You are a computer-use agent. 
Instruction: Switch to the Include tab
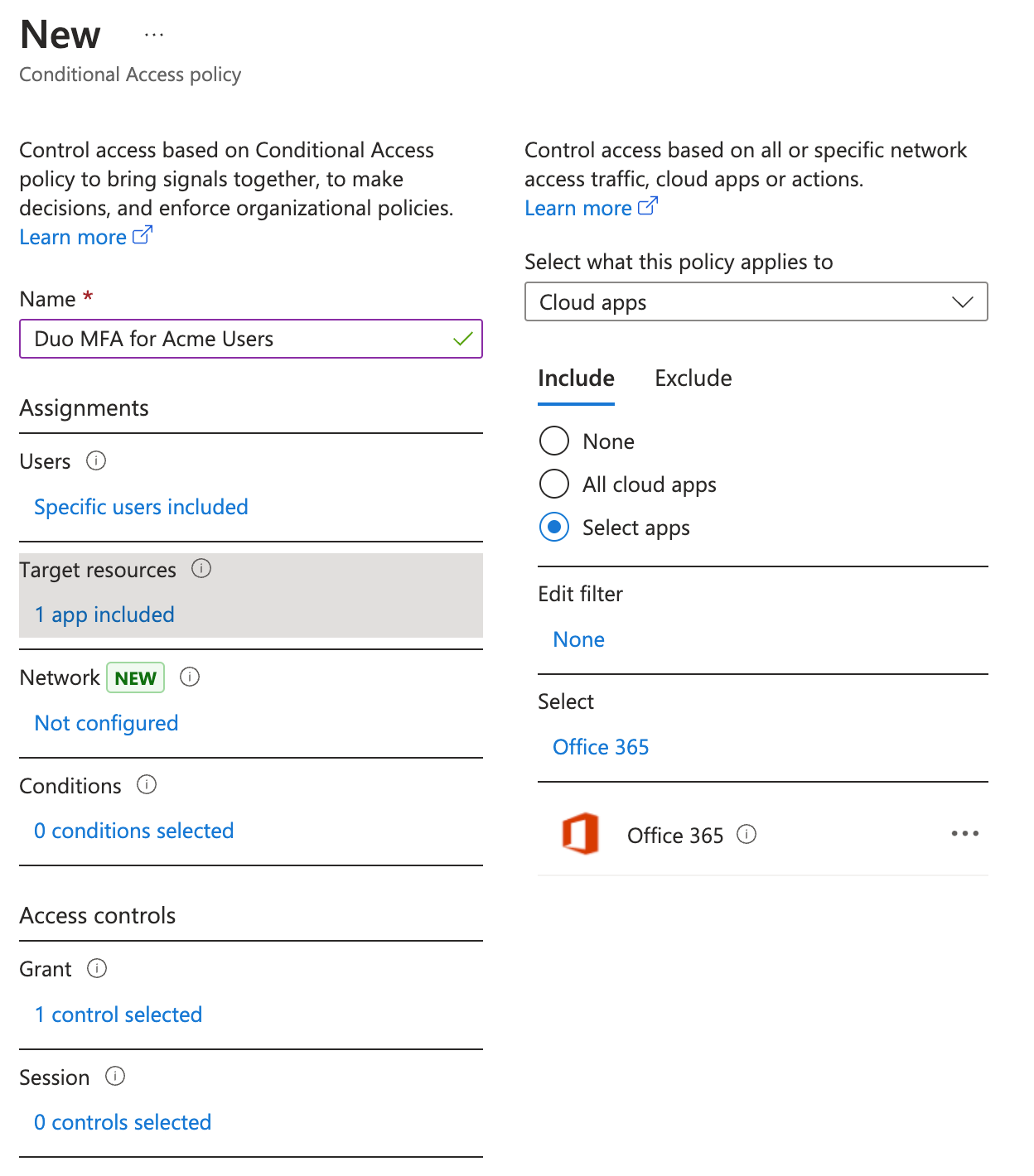pos(576,378)
